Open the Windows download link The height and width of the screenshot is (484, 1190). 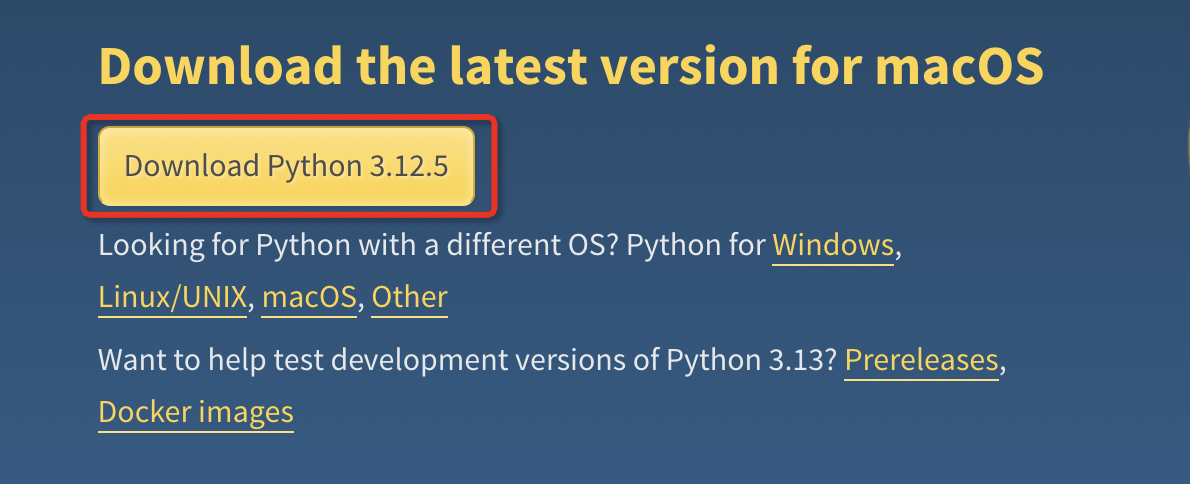833,245
